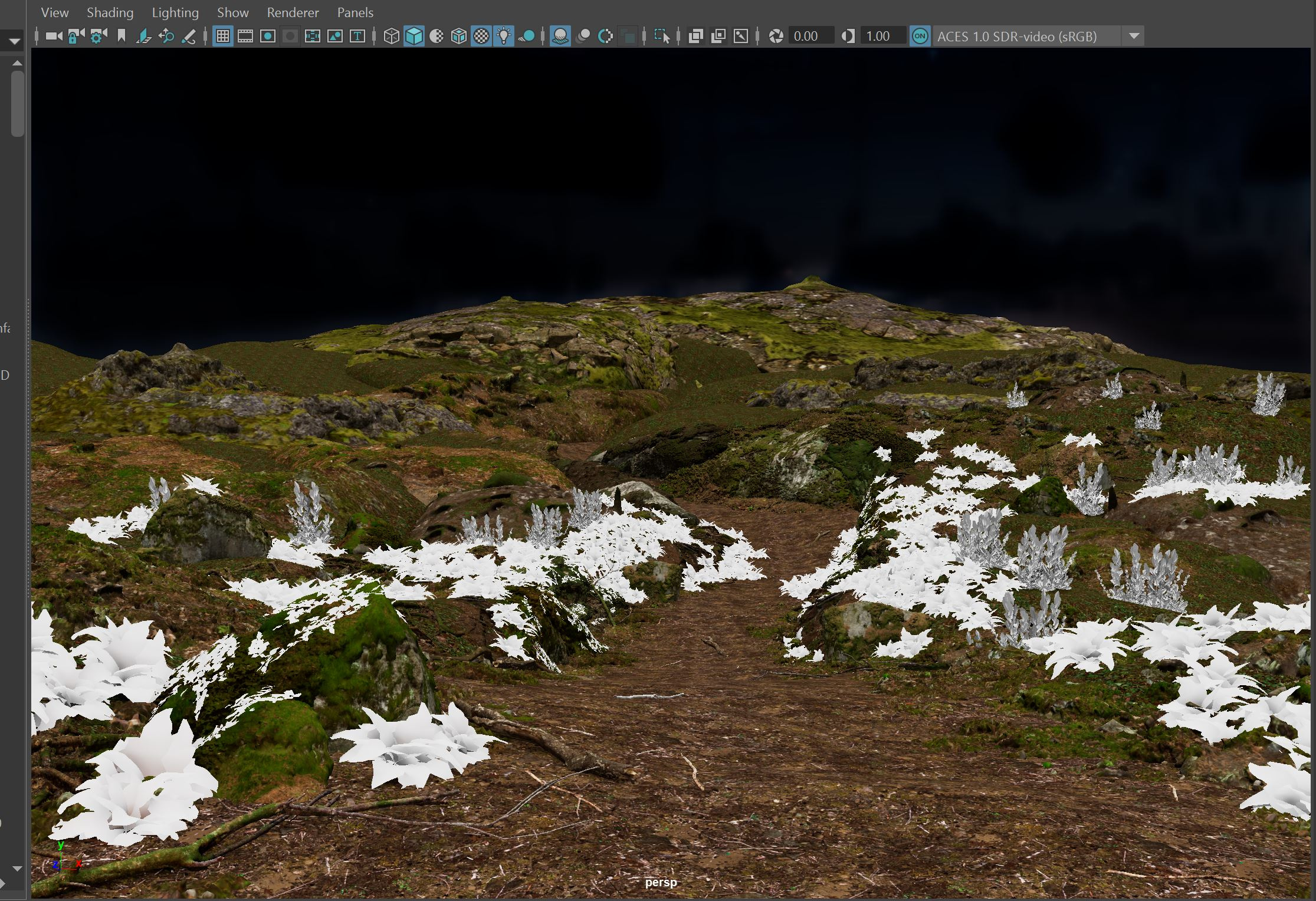The height and width of the screenshot is (901, 1316).
Task: Toggle the viewport Grid display
Action: pos(222,37)
